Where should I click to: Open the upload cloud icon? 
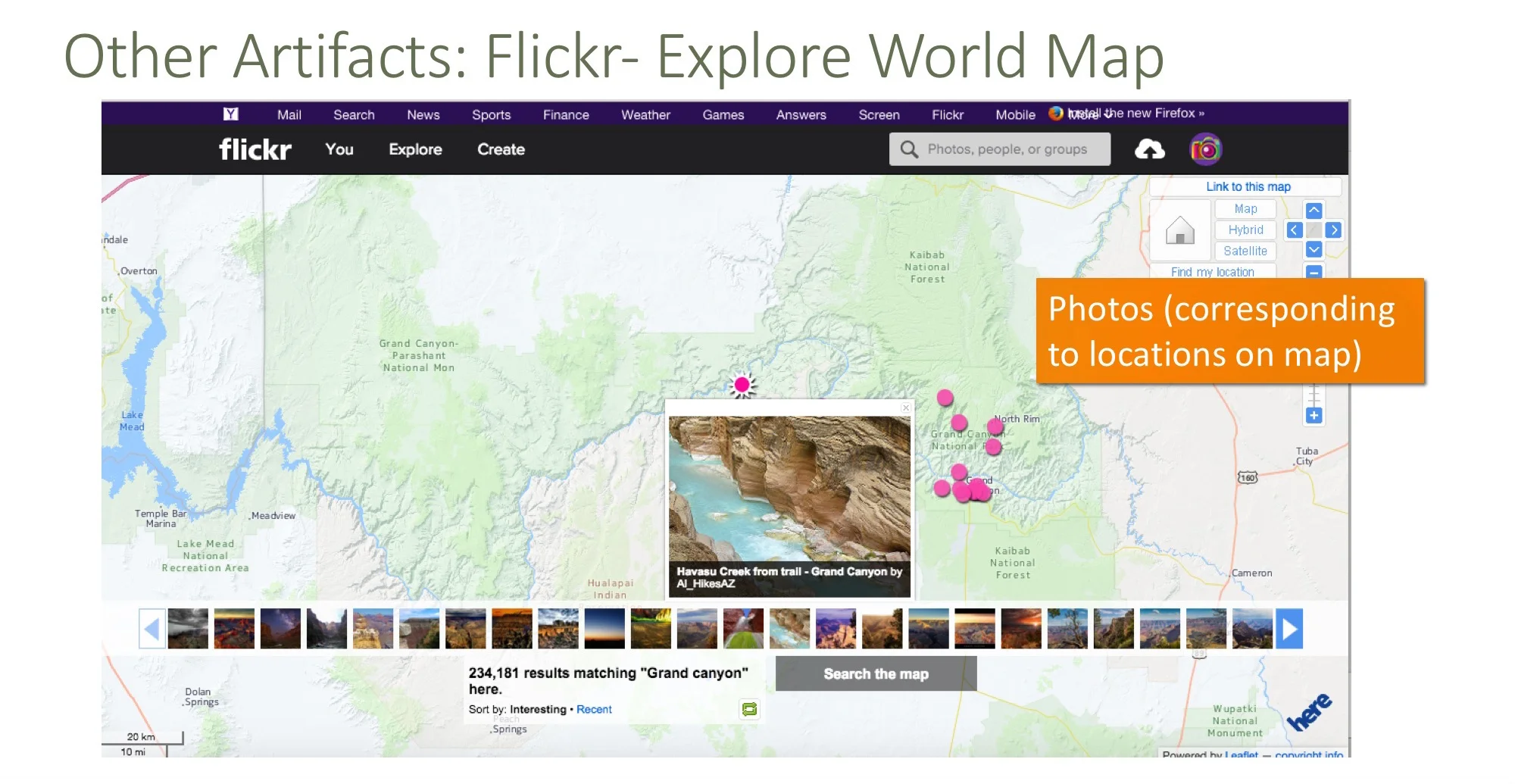pyautogui.click(x=1150, y=148)
